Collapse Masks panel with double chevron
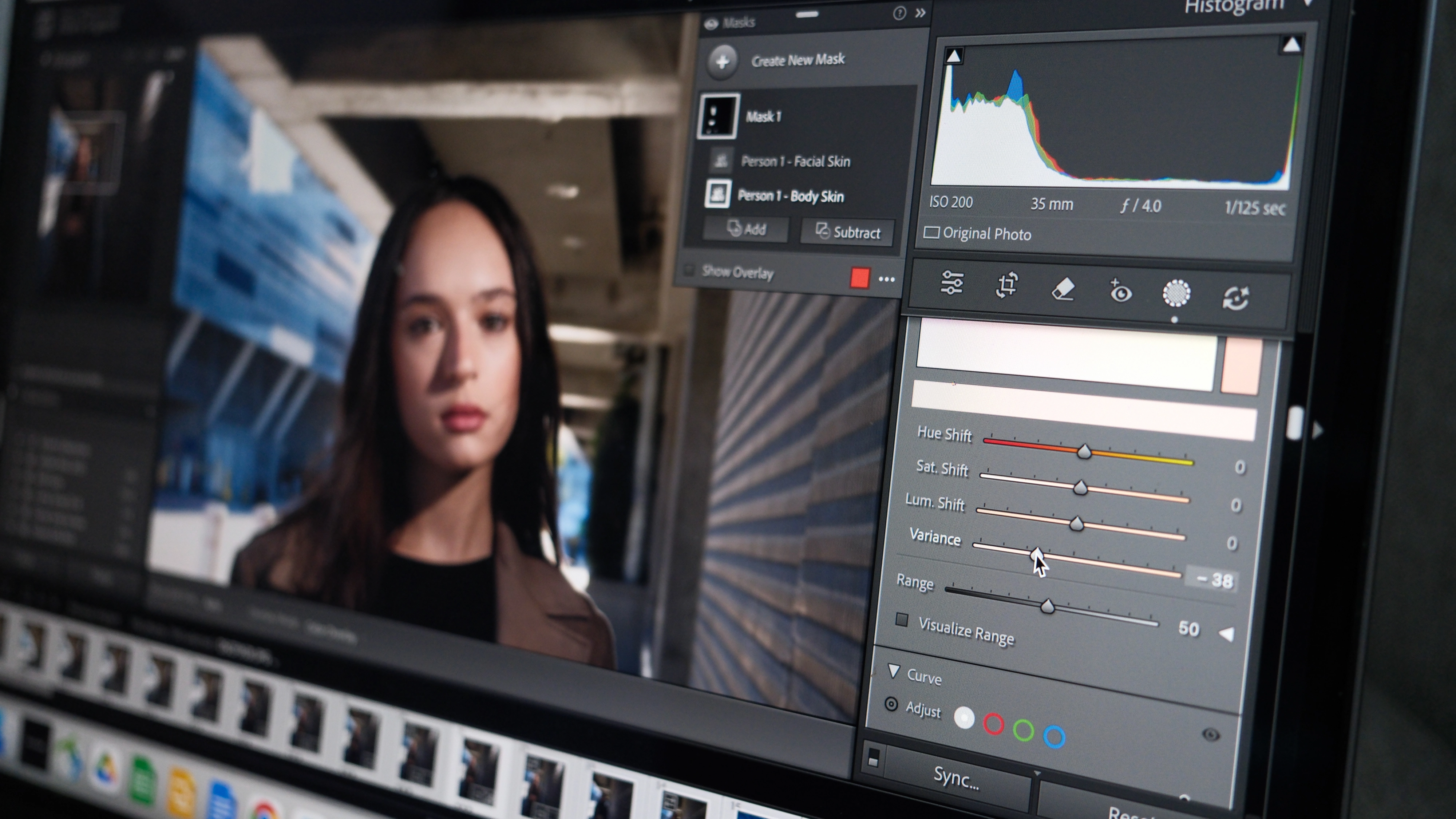This screenshot has width=1456, height=819. (x=921, y=12)
